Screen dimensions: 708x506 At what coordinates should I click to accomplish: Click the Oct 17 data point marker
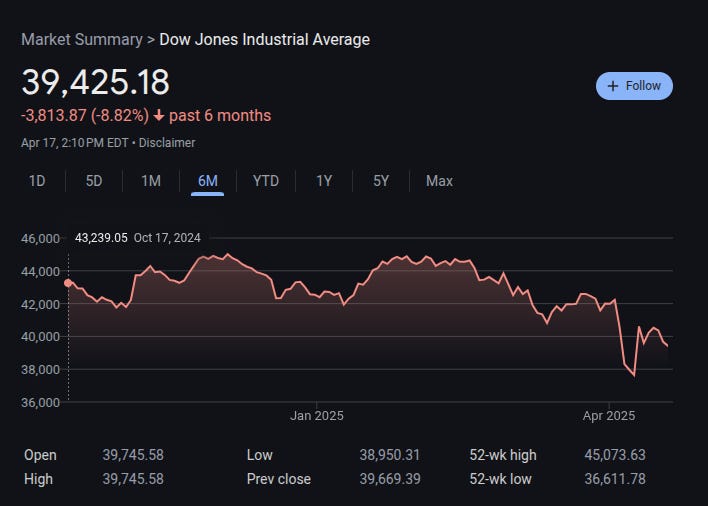pos(68,283)
